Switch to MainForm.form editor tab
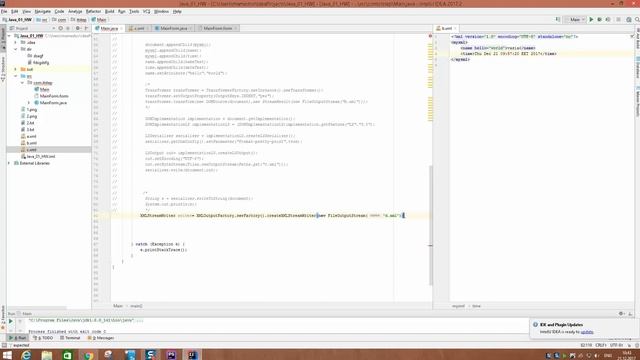Image resolution: width=640 pixels, height=360 pixels. (x=218, y=28)
